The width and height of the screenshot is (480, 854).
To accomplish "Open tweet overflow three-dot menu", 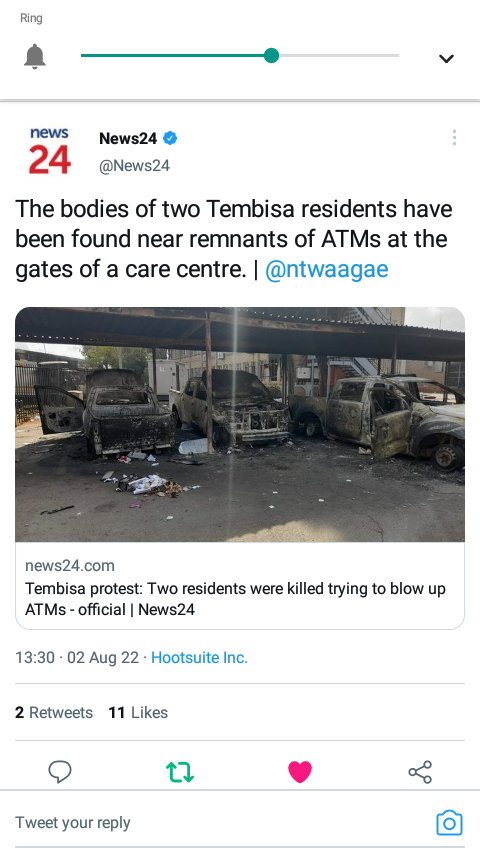I will (x=454, y=138).
